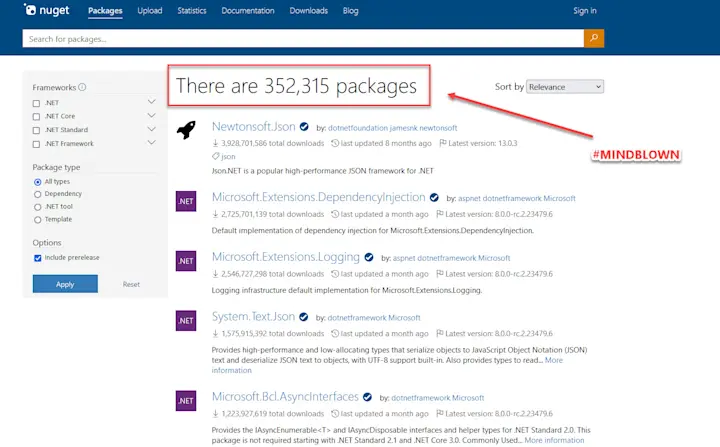Open Microsoft.Extensions.DependencyInjection package page
The image size is (720, 447).
[319, 197]
